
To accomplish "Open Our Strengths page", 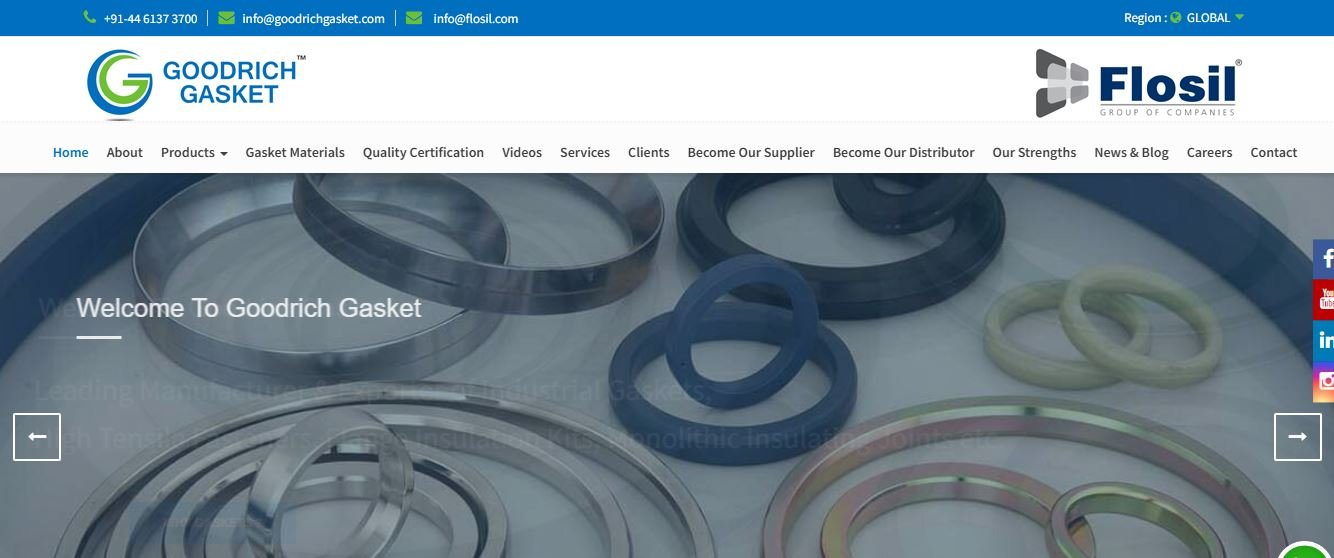I will (1034, 152).
